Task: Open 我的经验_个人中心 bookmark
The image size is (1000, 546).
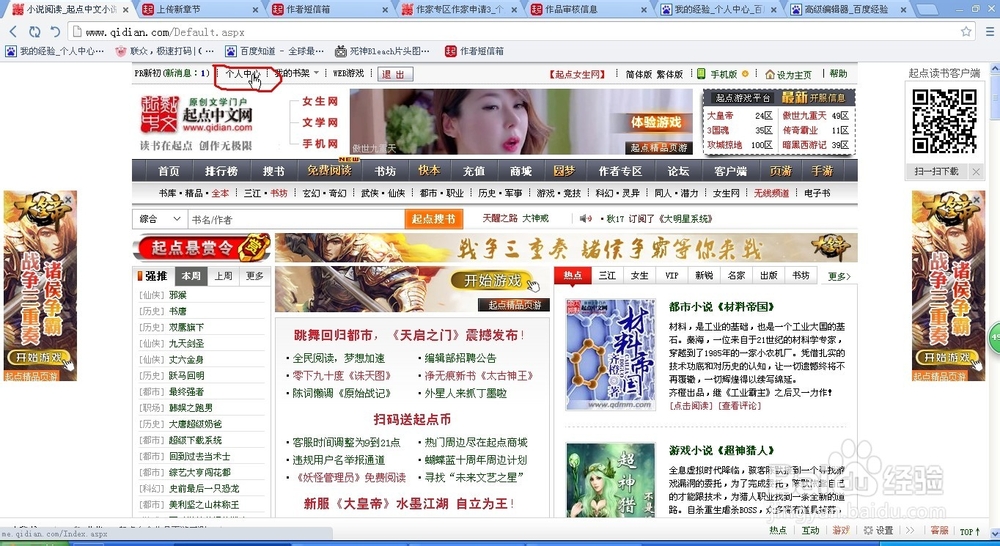Action: 55,51
